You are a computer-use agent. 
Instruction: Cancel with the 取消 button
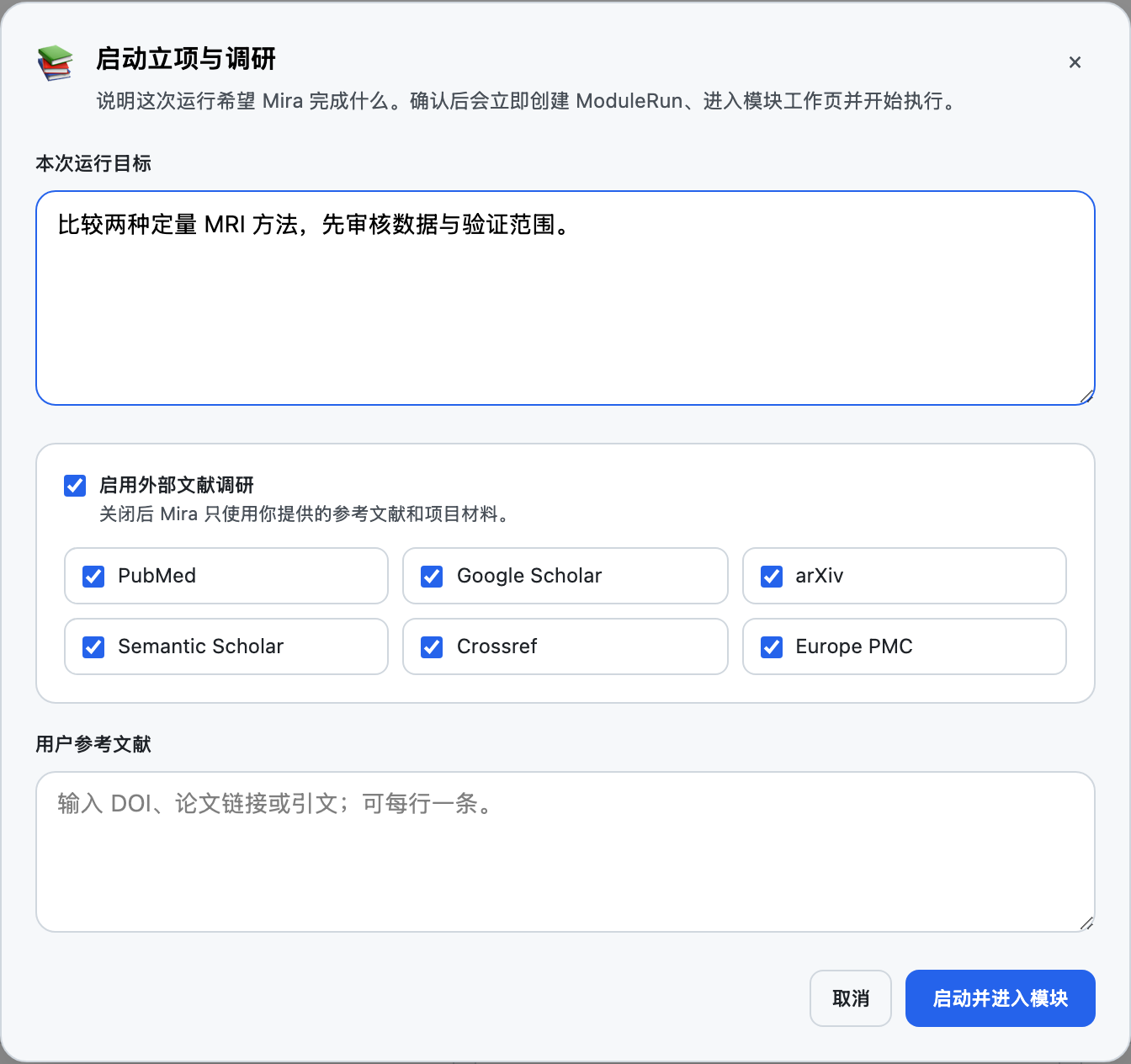(x=851, y=998)
